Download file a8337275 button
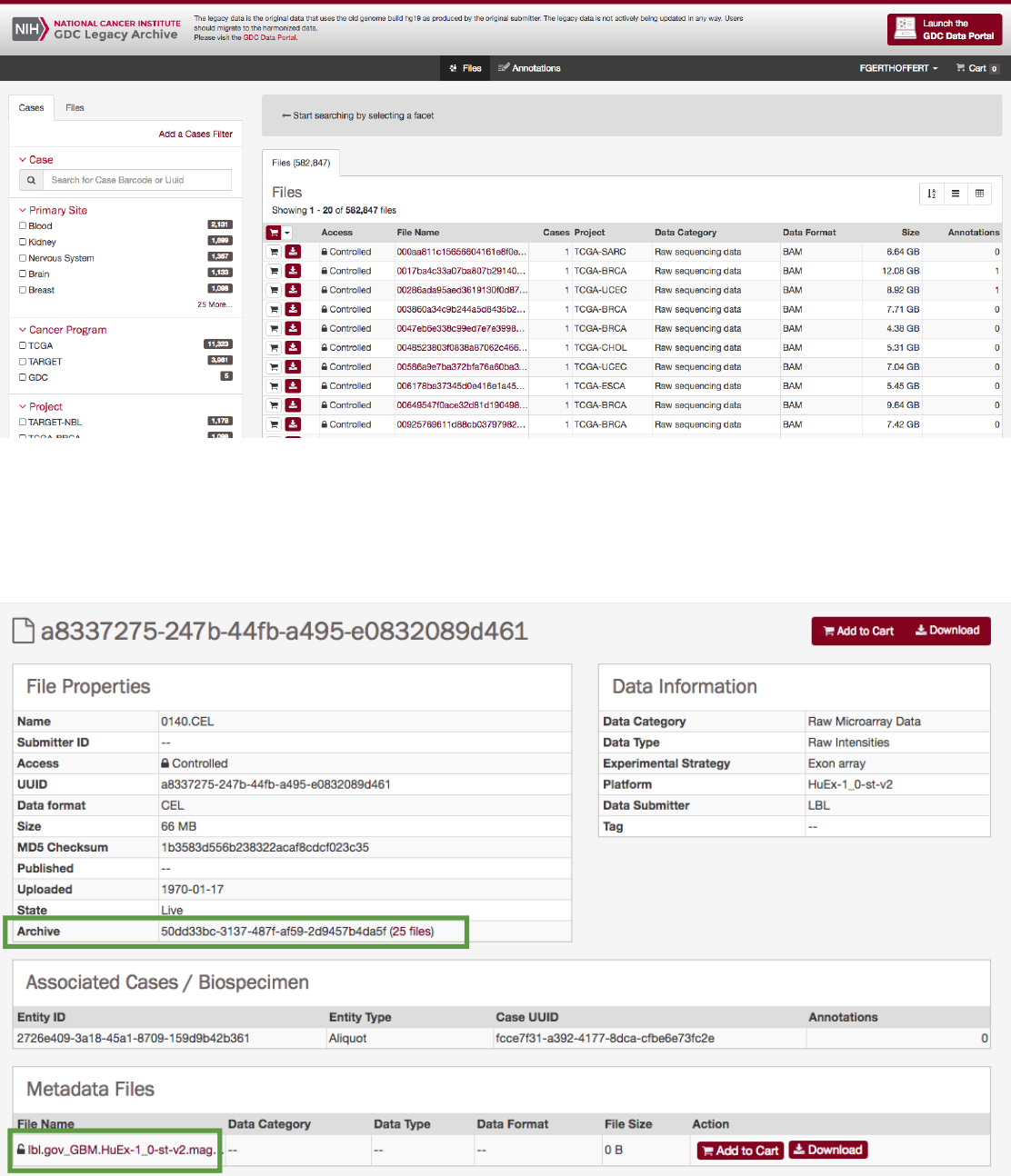The image size is (1011, 1176). point(947,631)
